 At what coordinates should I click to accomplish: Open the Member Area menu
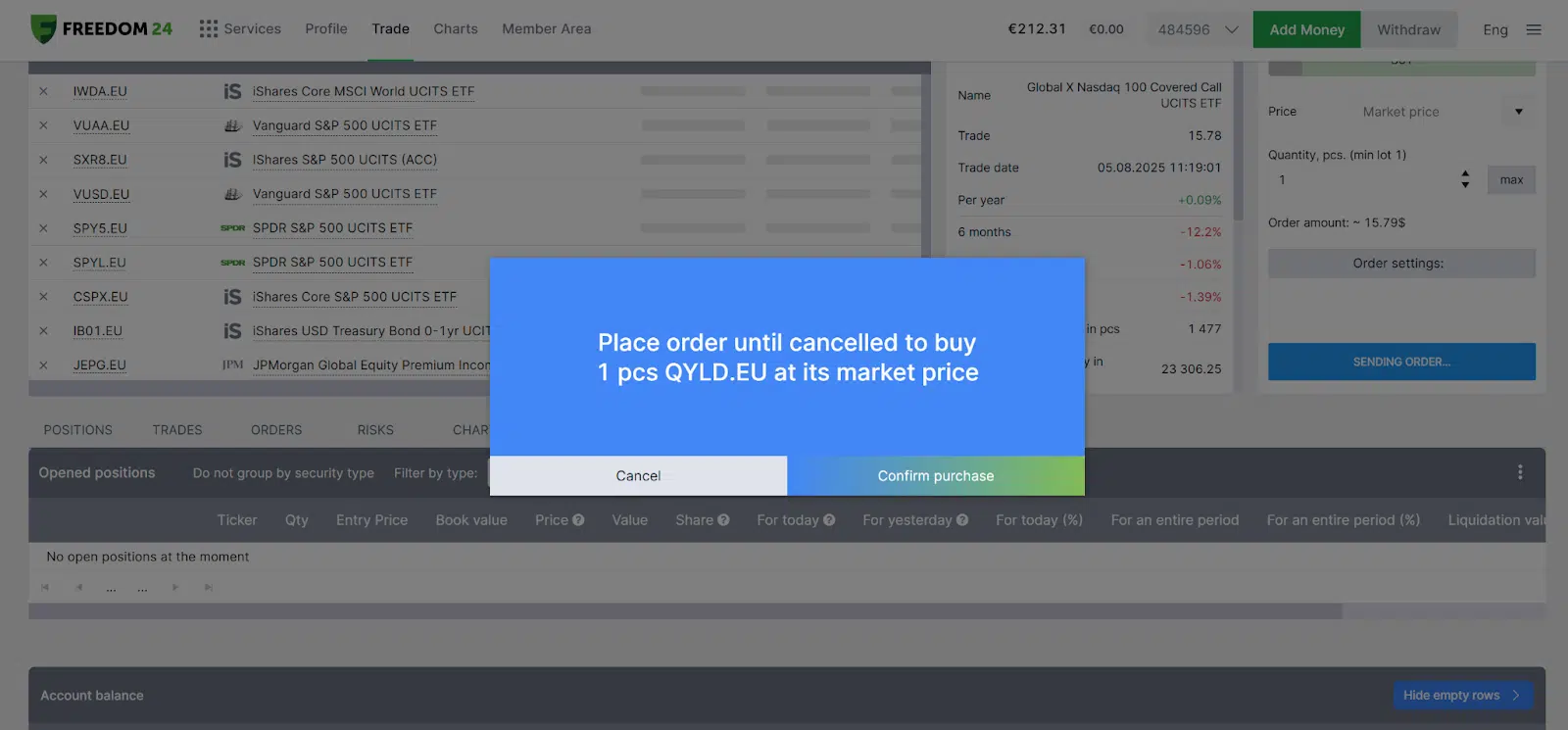(547, 29)
